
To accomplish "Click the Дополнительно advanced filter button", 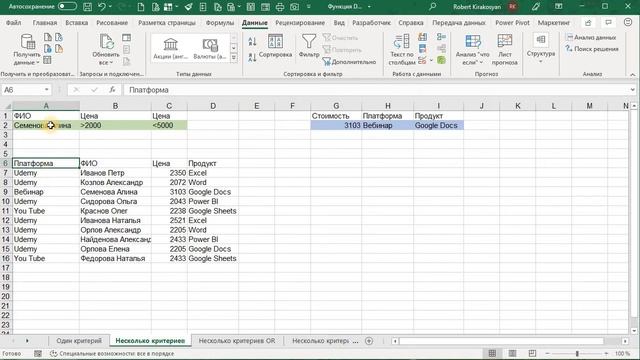I will point(349,62).
